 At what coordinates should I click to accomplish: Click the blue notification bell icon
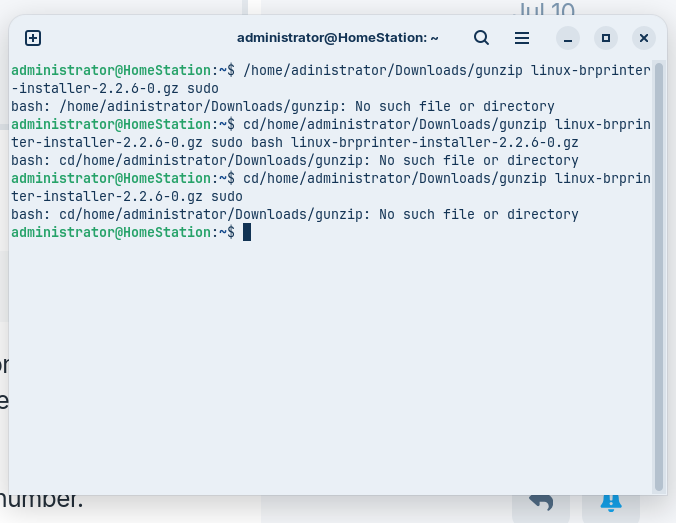(611, 504)
